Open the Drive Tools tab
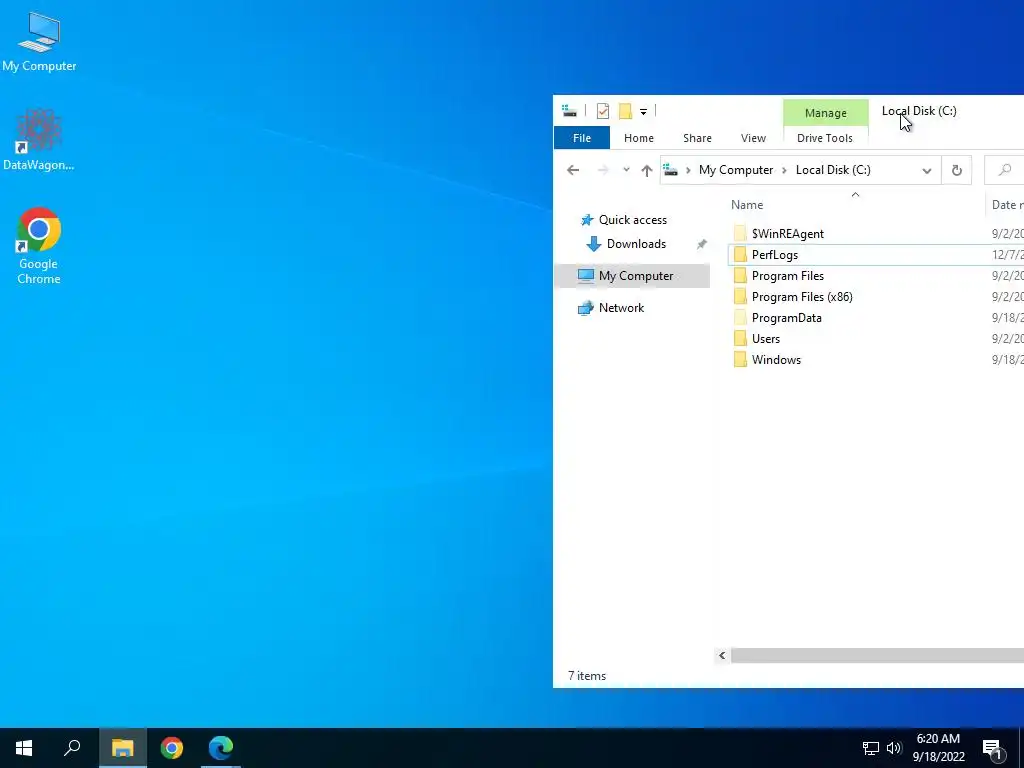Image resolution: width=1024 pixels, height=768 pixels. (x=825, y=138)
